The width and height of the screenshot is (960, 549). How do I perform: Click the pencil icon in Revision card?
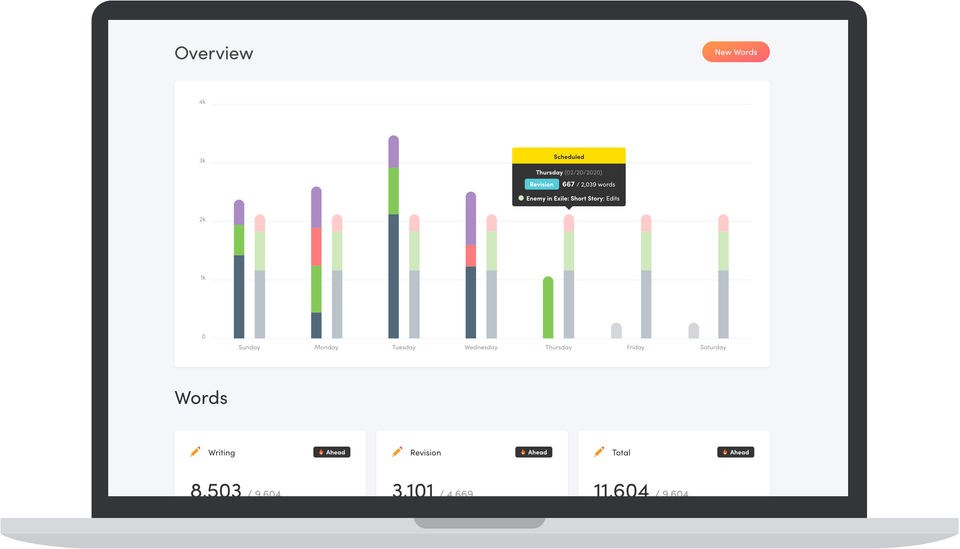click(x=397, y=452)
